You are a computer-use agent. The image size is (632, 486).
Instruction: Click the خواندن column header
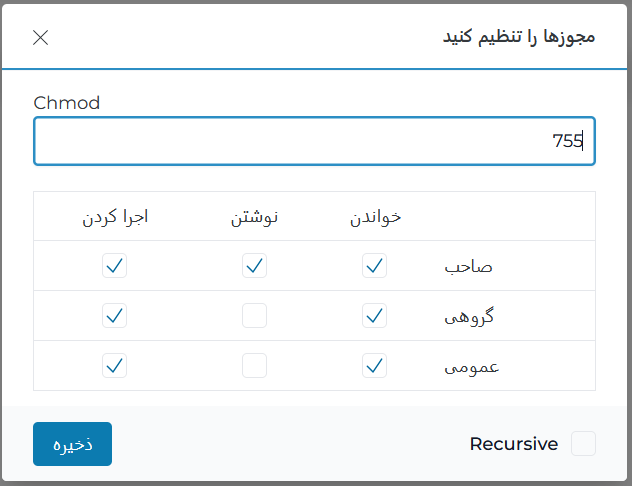coord(375,217)
